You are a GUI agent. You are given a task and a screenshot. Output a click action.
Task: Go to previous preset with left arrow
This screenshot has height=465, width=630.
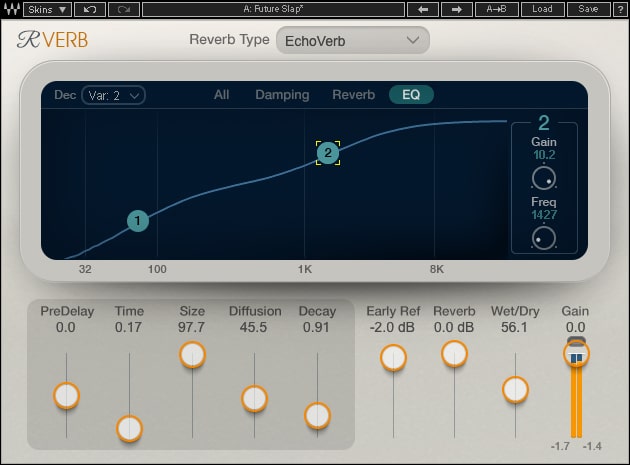[x=423, y=9]
